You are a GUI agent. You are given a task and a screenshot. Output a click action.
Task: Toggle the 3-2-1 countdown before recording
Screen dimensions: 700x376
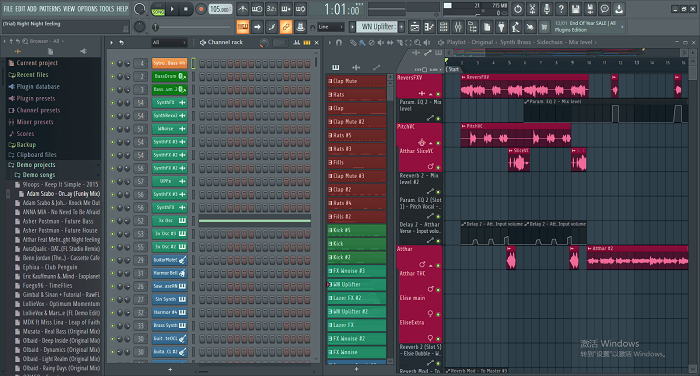point(271,8)
